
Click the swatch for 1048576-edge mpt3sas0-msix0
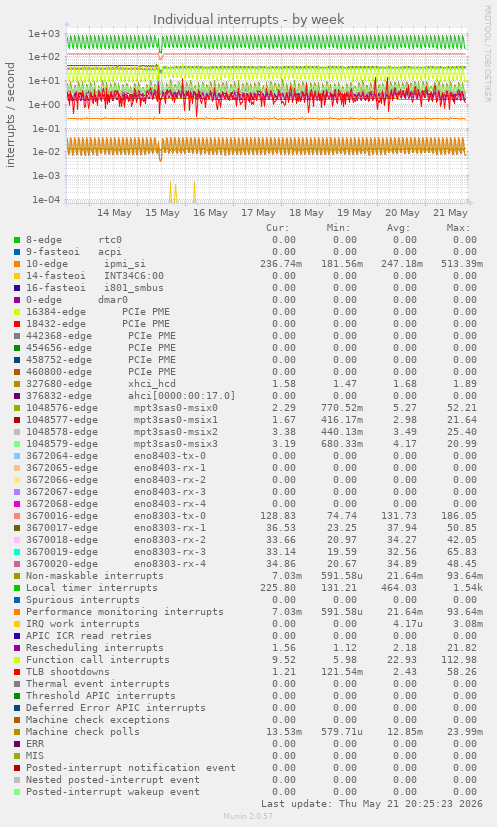click(17, 408)
